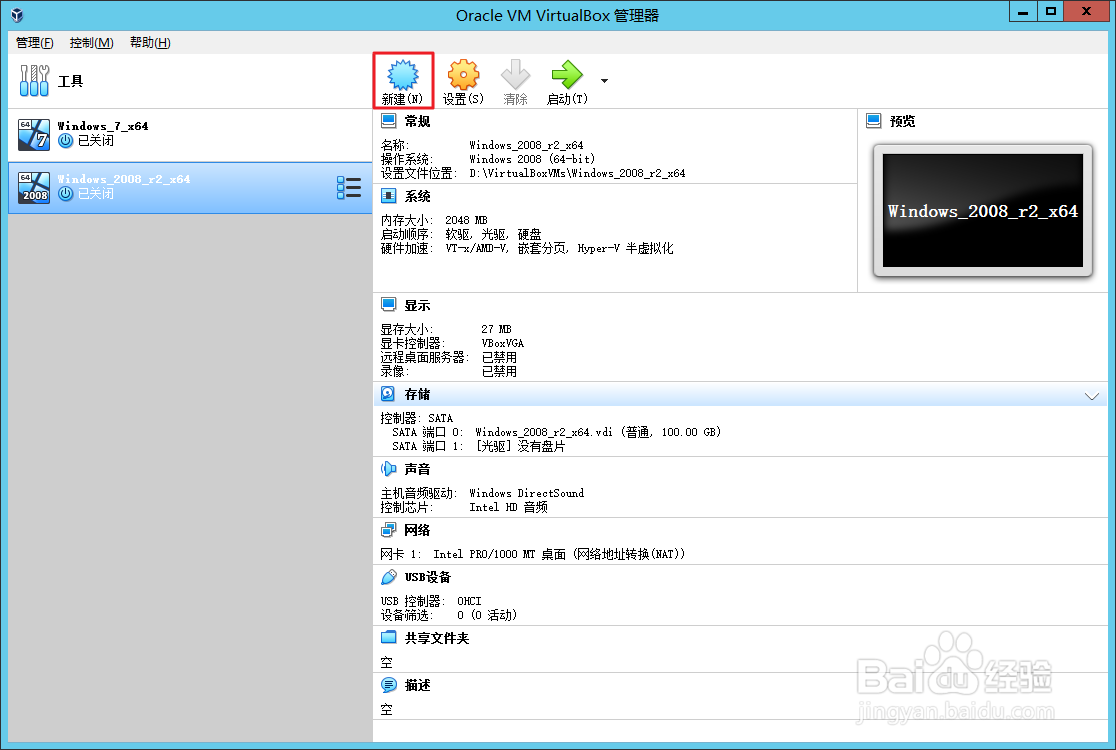Open the 存储 section heading link
The height and width of the screenshot is (750, 1116).
(418, 394)
